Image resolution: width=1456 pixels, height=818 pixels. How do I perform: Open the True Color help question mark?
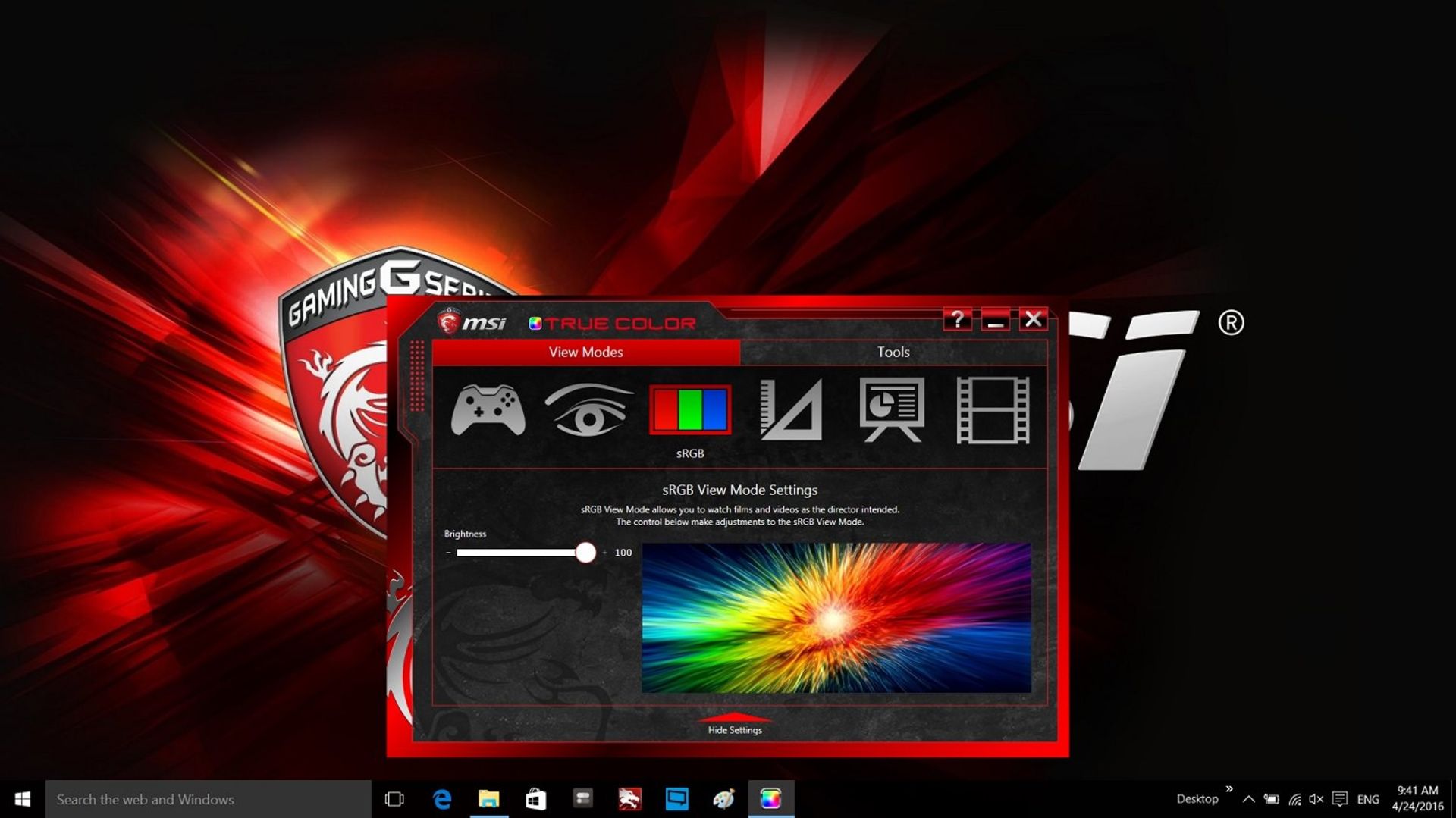pyautogui.click(x=958, y=319)
